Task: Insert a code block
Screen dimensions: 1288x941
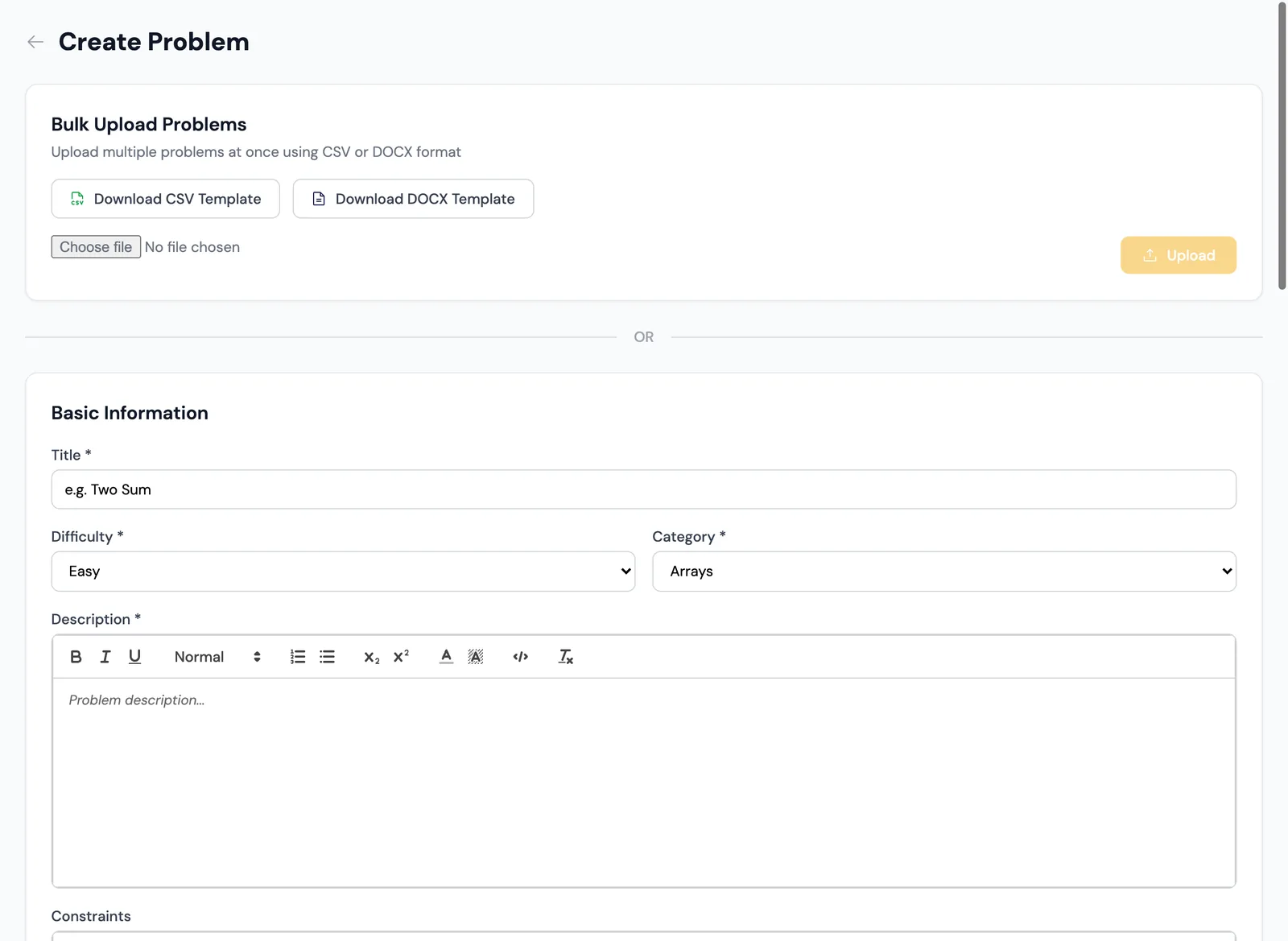Action: pos(521,657)
